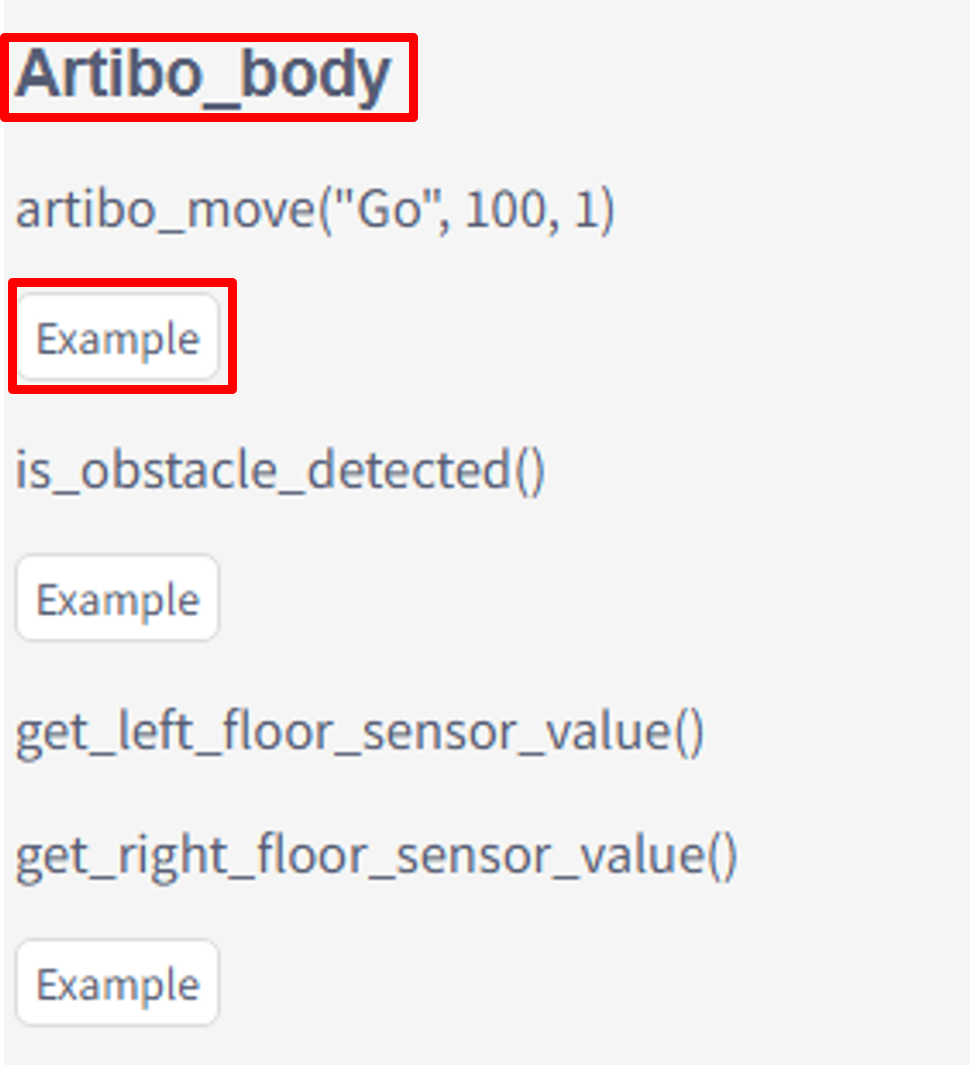
Task: Open the Example for is_obstacle_detected()
Action: (x=118, y=598)
